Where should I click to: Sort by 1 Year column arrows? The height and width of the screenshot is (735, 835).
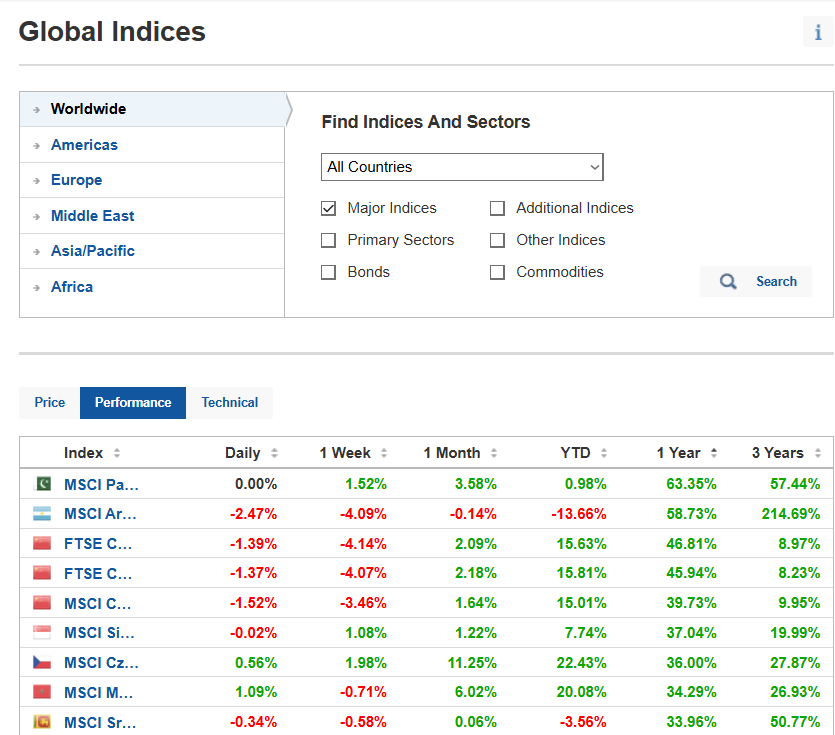pos(713,453)
